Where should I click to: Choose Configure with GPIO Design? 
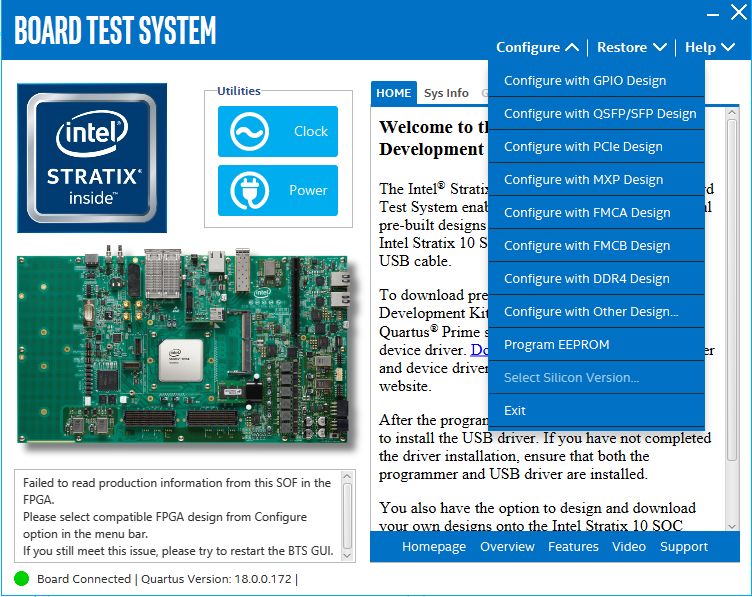[596, 81]
